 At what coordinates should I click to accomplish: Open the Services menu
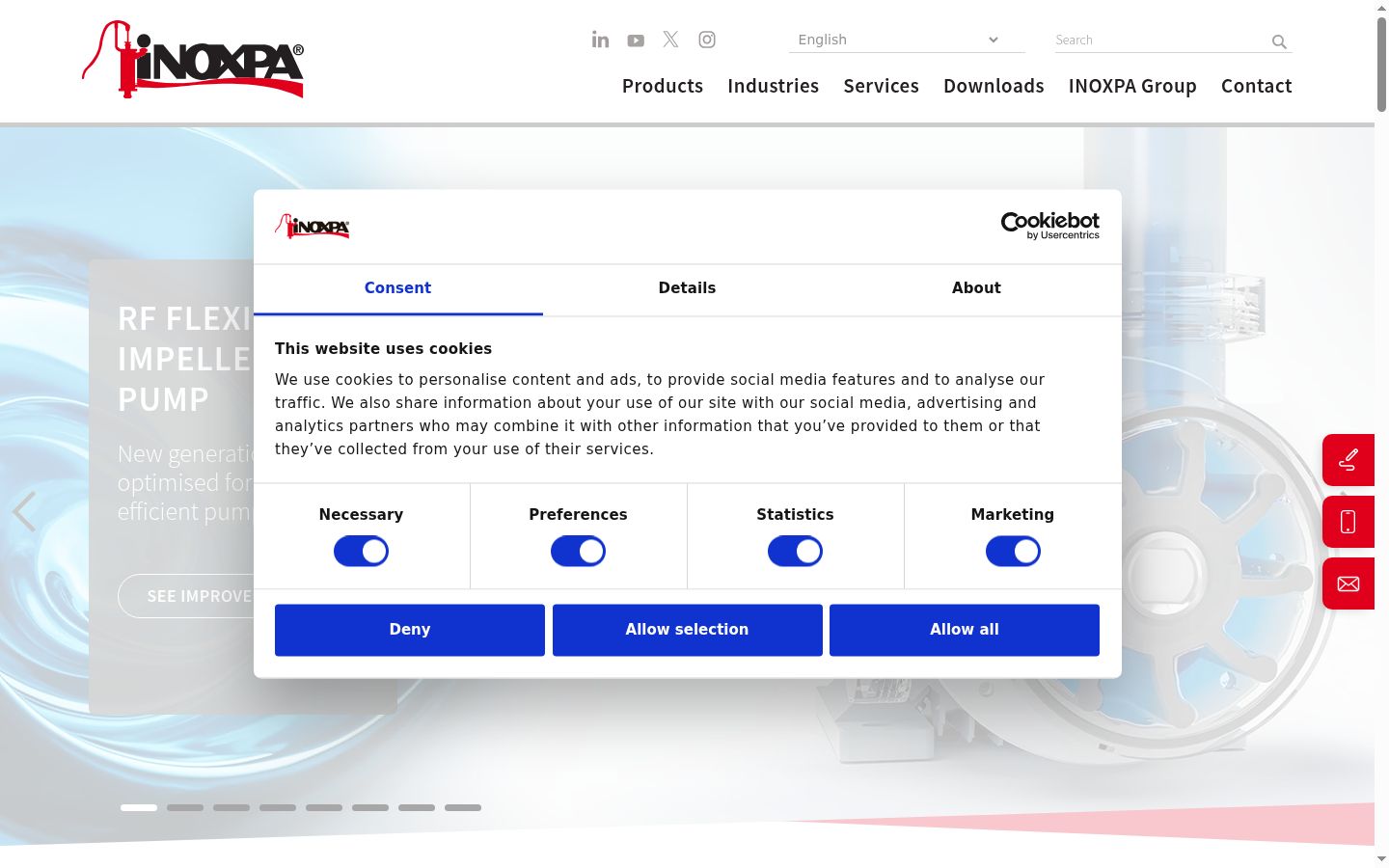point(882,86)
